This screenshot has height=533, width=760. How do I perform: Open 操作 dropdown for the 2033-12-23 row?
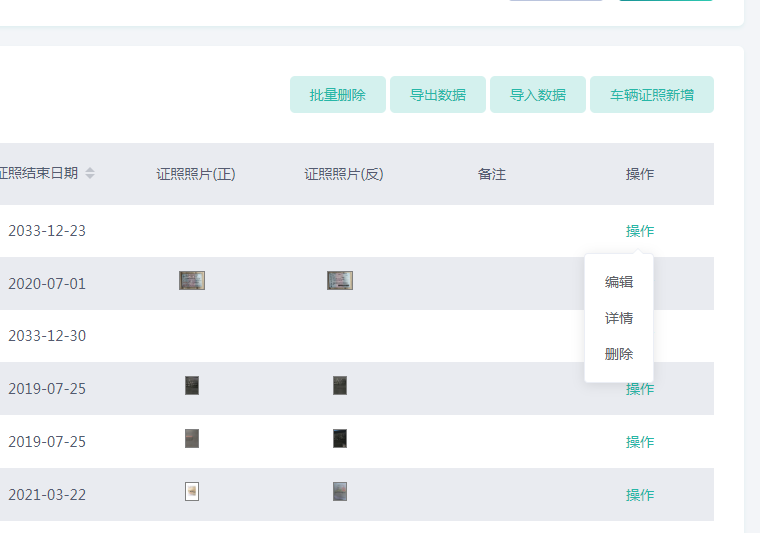coord(640,231)
